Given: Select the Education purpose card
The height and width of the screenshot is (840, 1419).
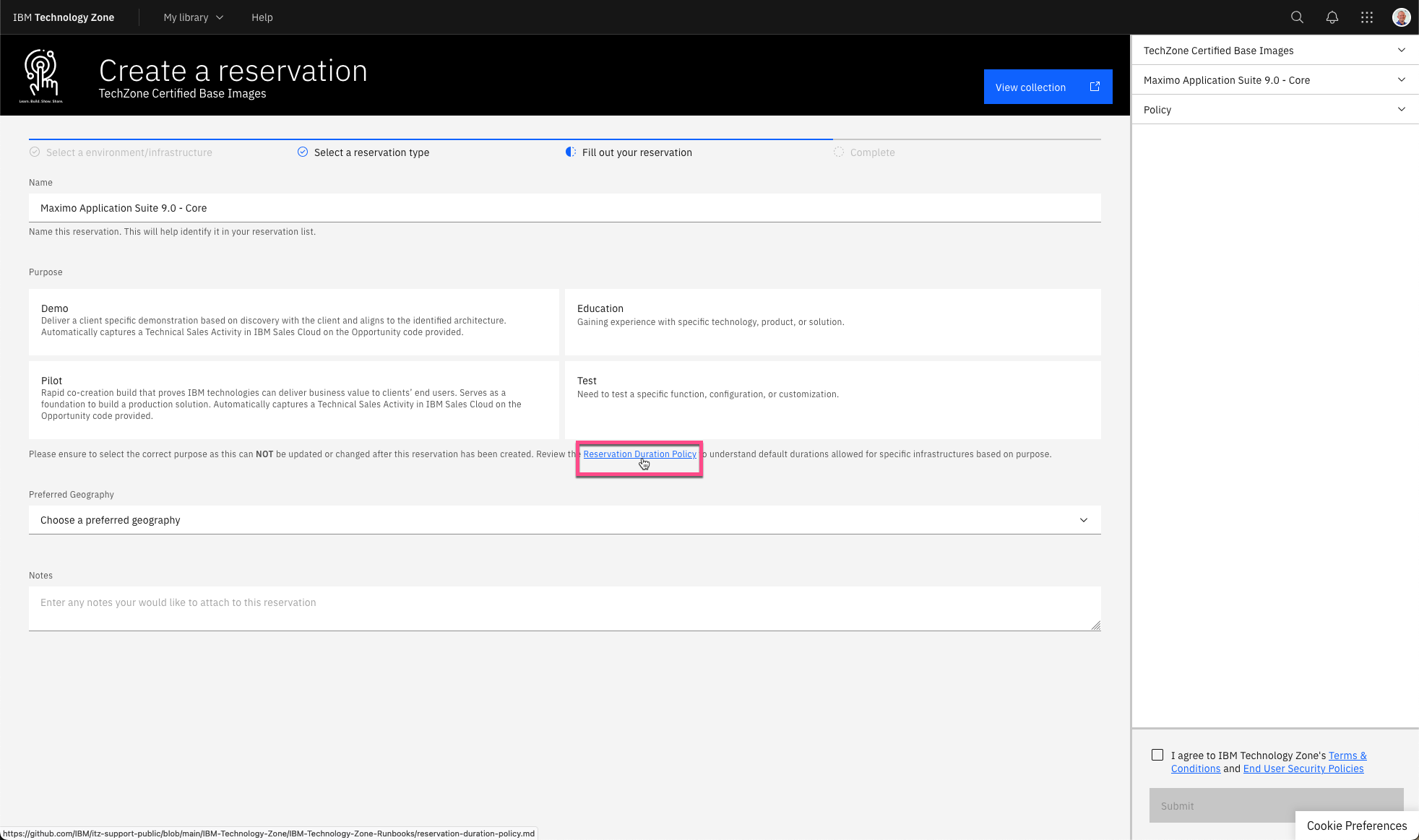Looking at the screenshot, I should point(833,322).
